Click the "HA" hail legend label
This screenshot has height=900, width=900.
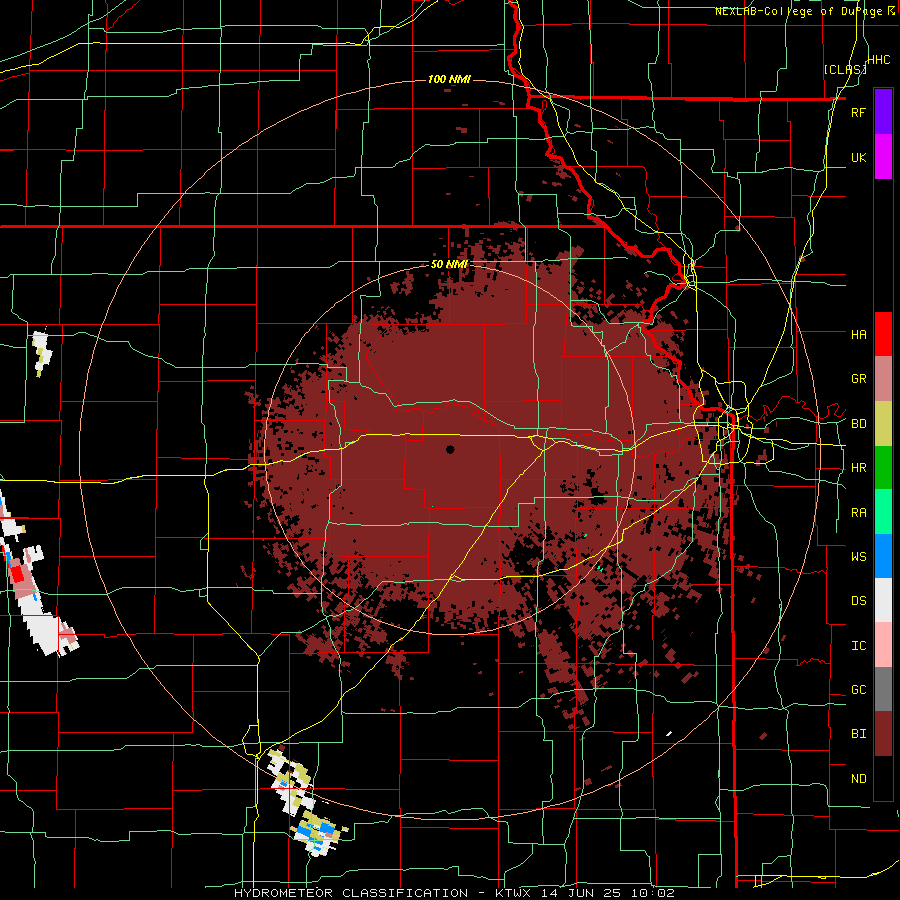[x=858, y=335]
